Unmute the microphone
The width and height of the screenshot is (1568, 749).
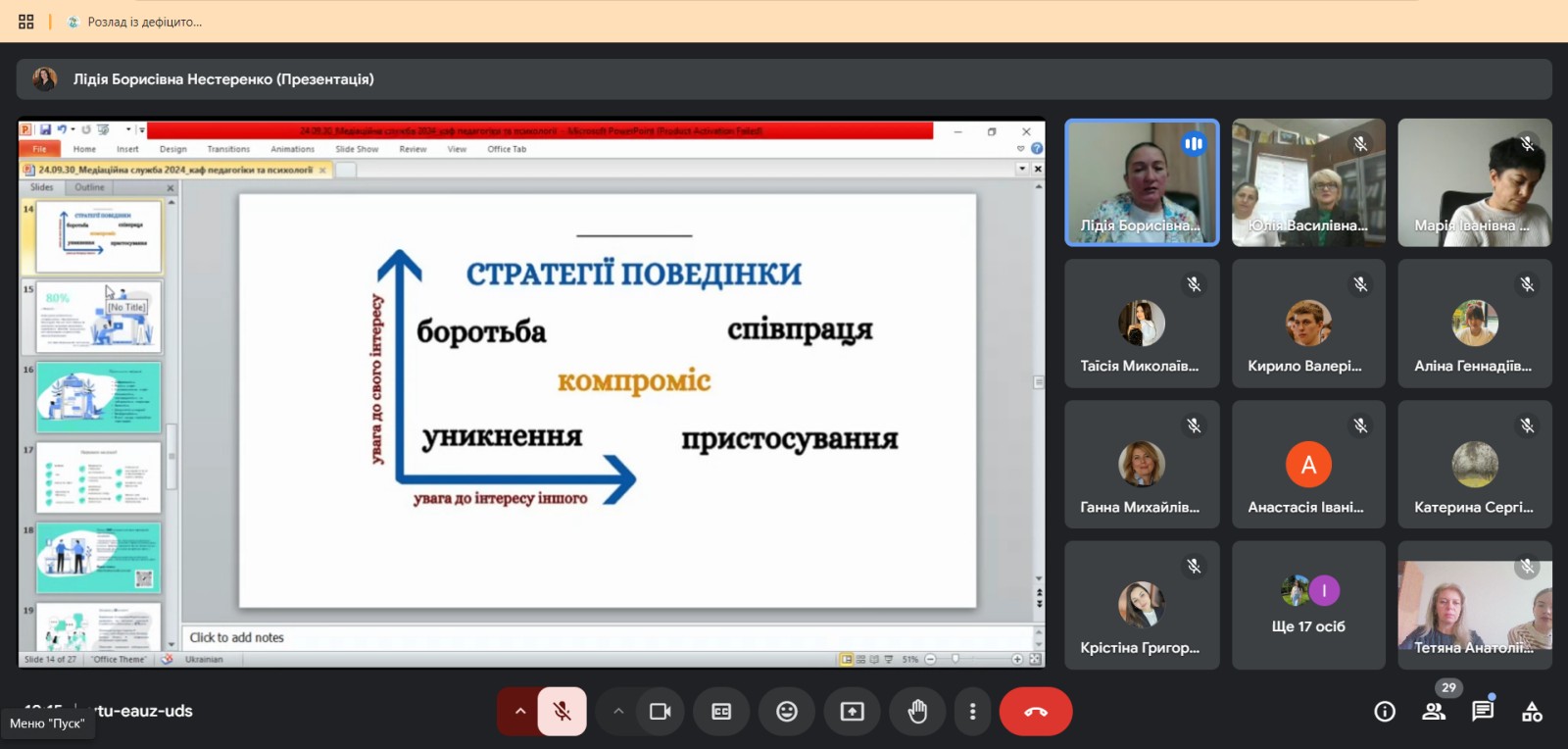pos(563,712)
